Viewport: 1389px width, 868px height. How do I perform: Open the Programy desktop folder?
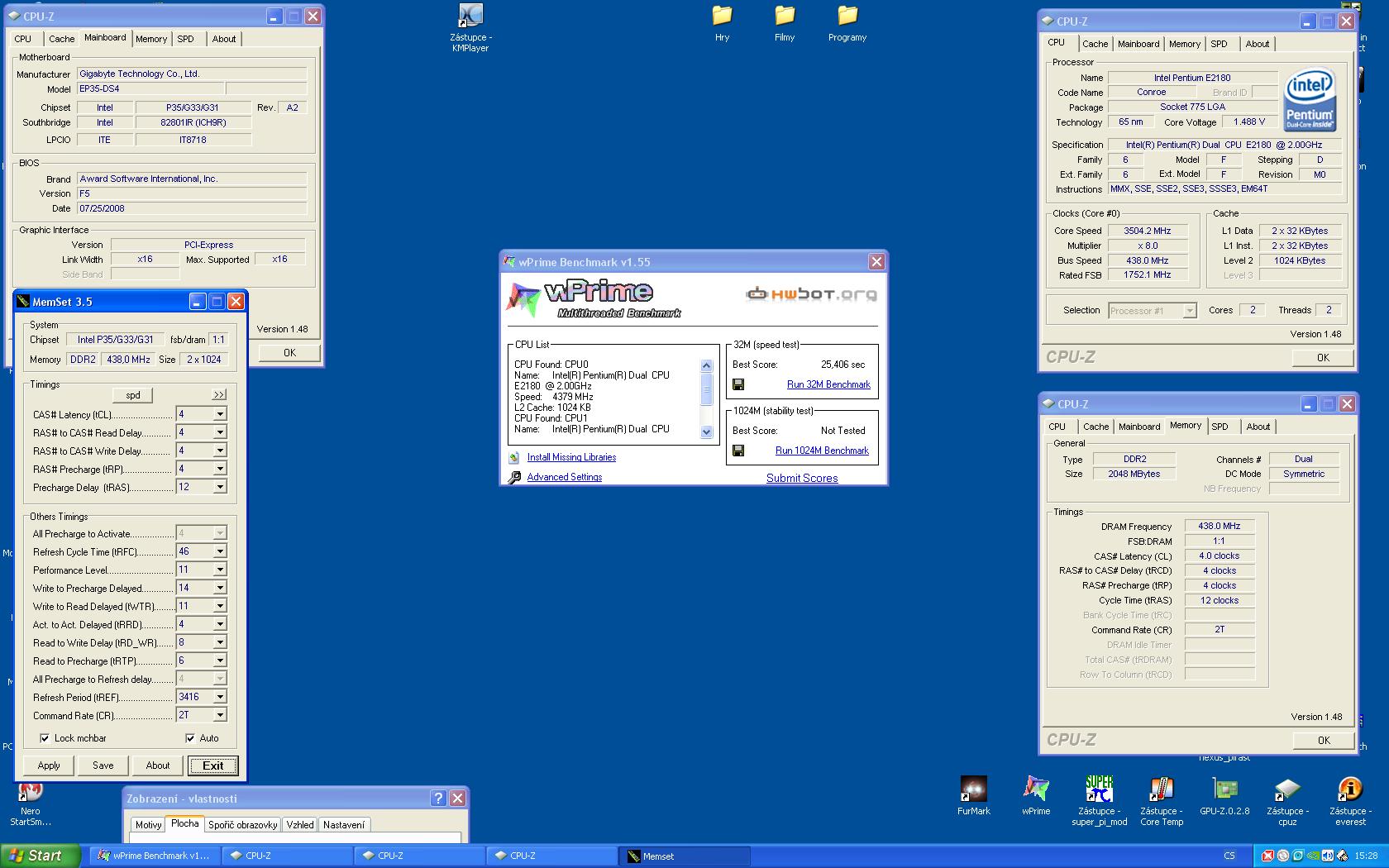(847, 16)
